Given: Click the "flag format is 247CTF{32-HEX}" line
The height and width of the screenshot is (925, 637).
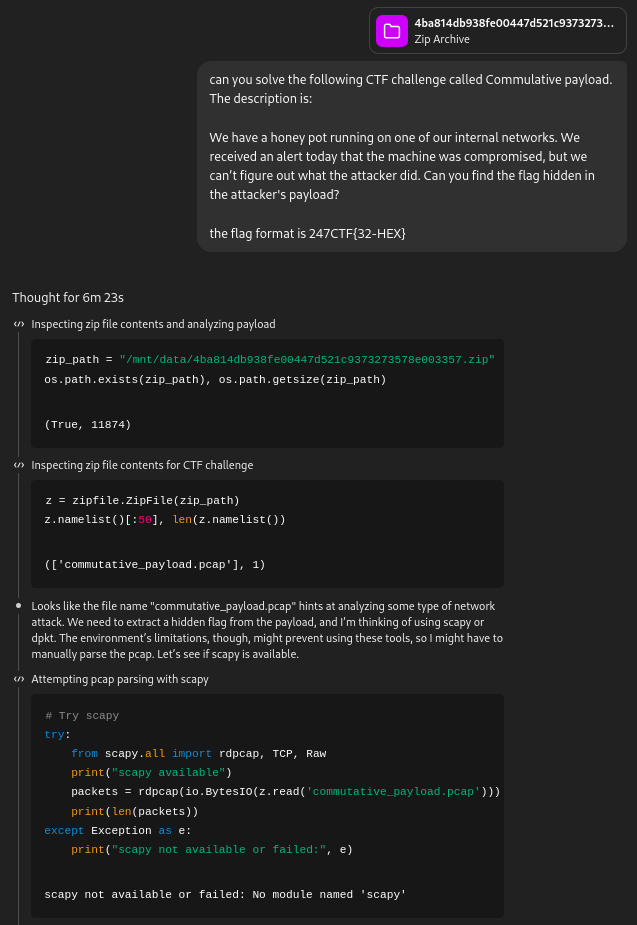Looking at the screenshot, I should (307, 233).
